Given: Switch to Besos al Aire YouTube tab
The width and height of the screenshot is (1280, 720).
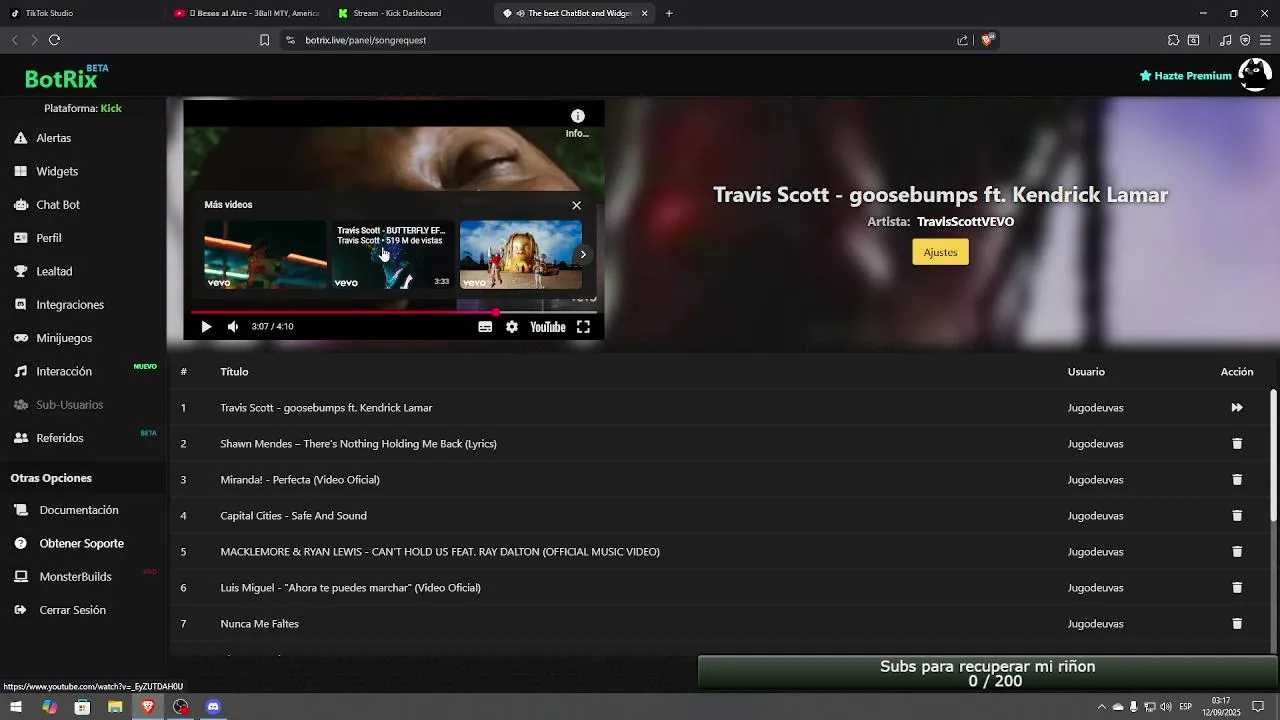Looking at the screenshot, I should 245,13.
